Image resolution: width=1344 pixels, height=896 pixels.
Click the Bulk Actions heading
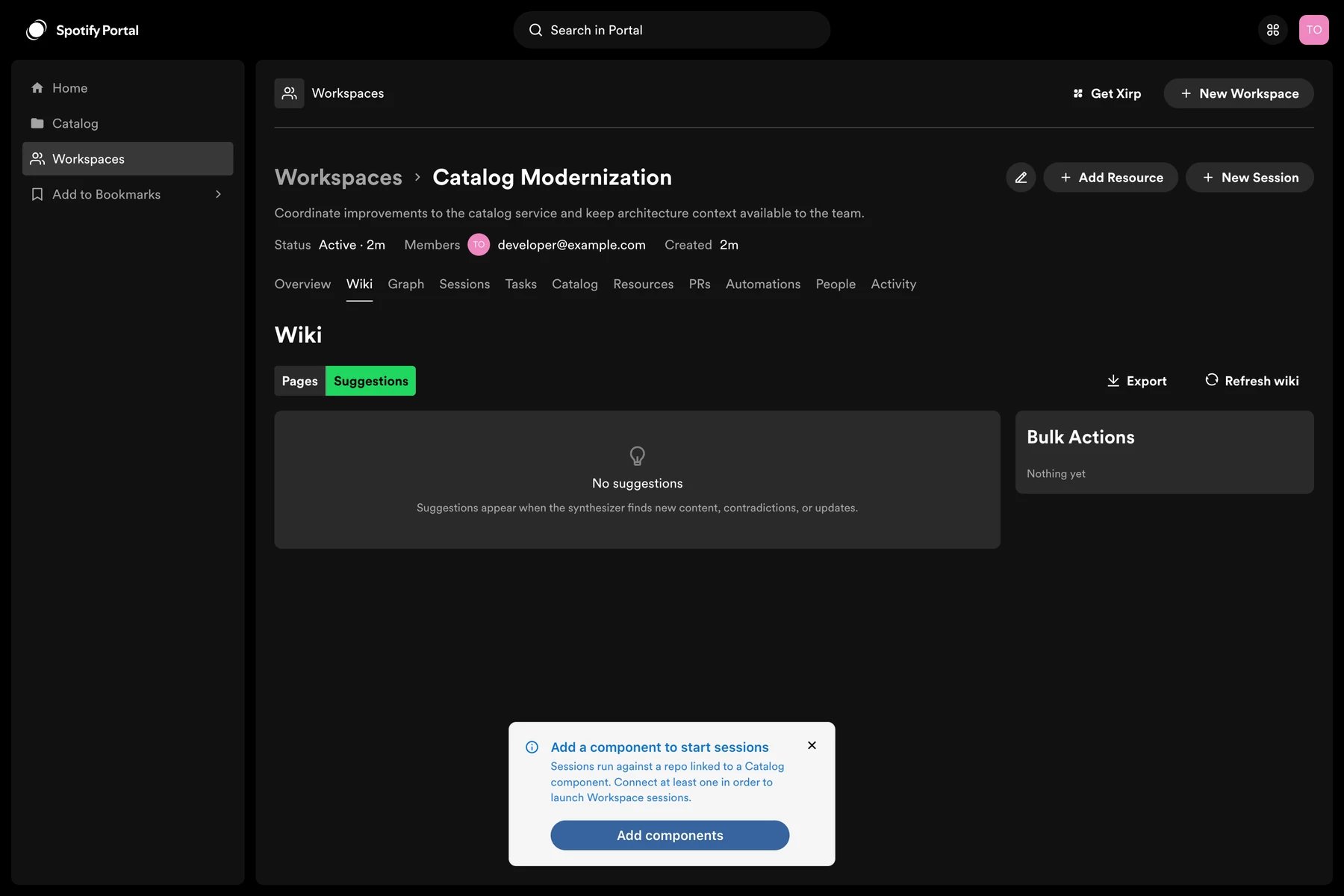[x=1080, y=438]
